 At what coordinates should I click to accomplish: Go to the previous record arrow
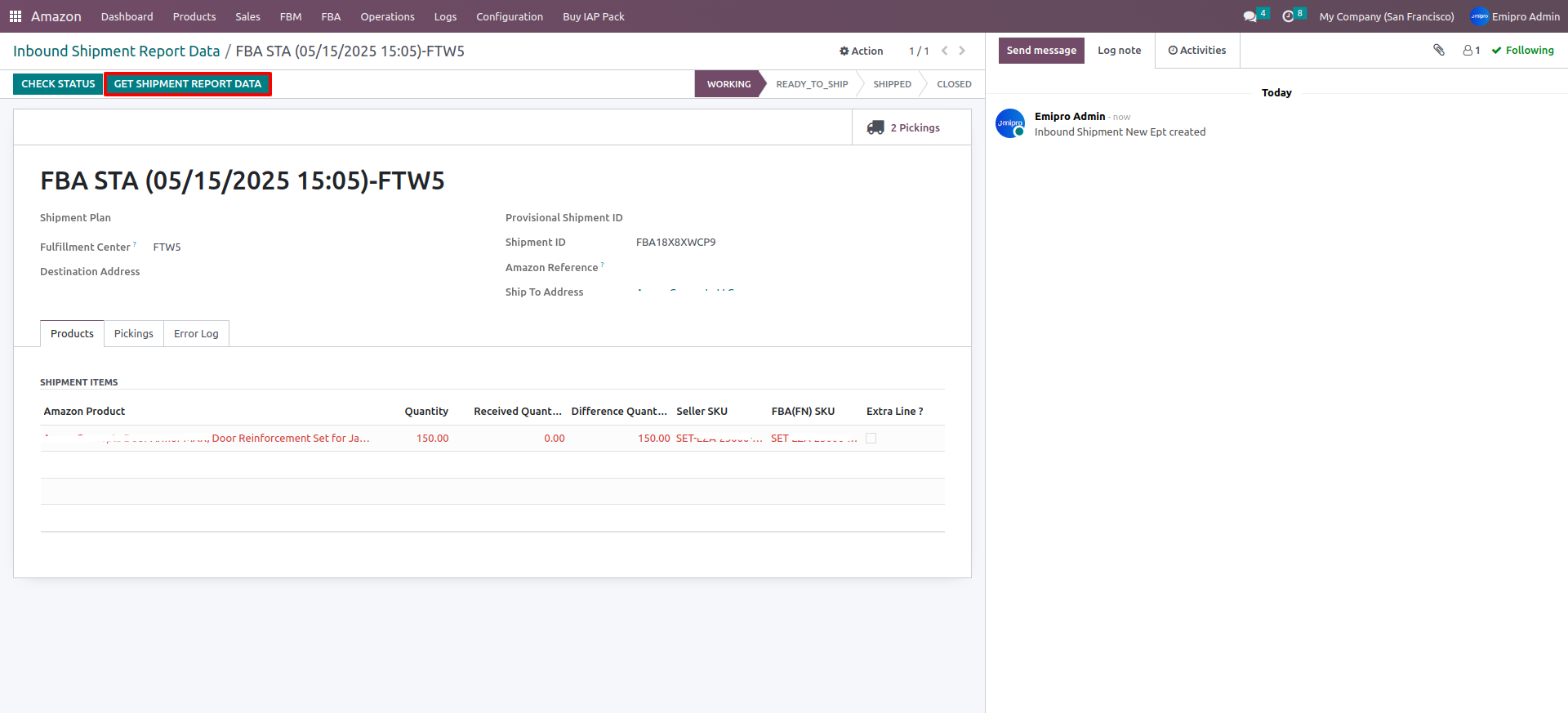pyautogui.click(x=945, y=51)
